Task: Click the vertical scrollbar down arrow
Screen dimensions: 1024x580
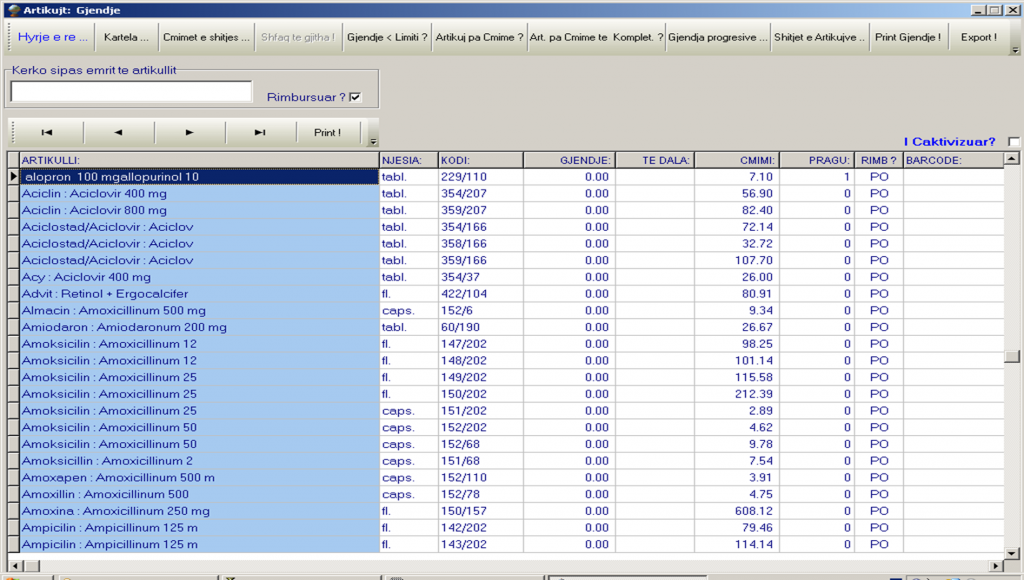Action: click(x=1012, y=553)
